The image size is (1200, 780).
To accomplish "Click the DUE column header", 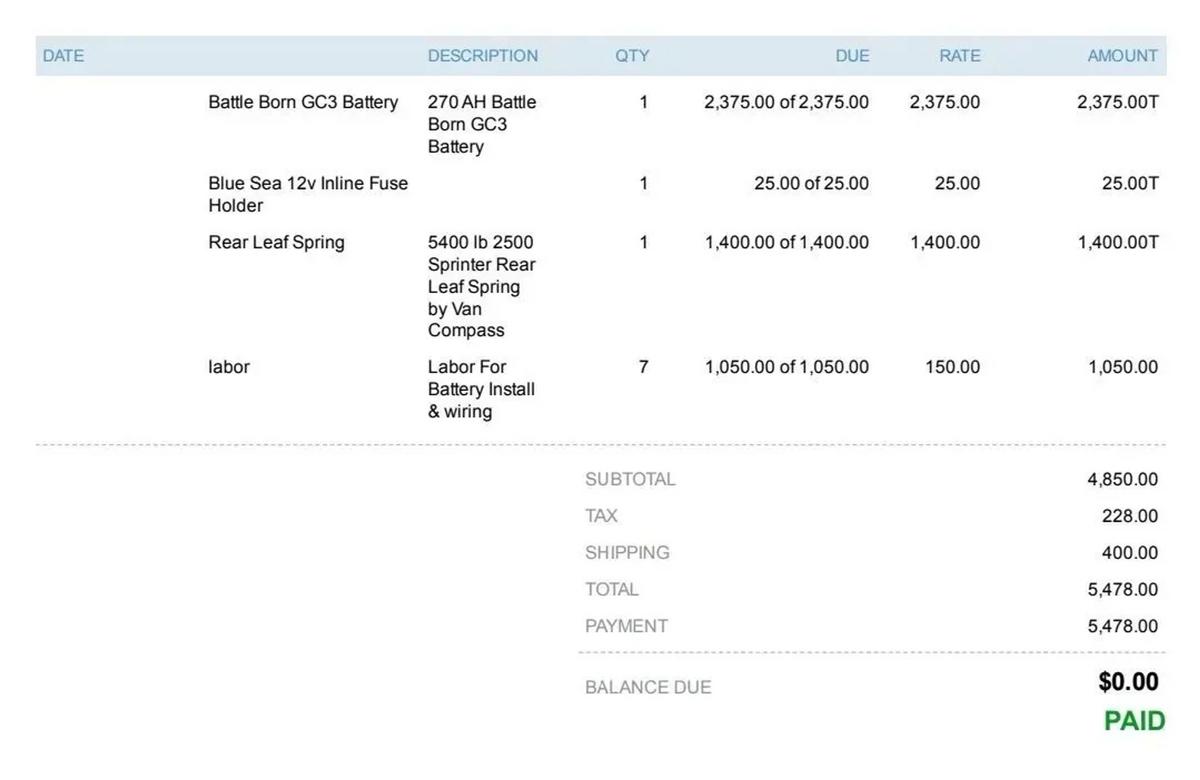I will [852, 56].
